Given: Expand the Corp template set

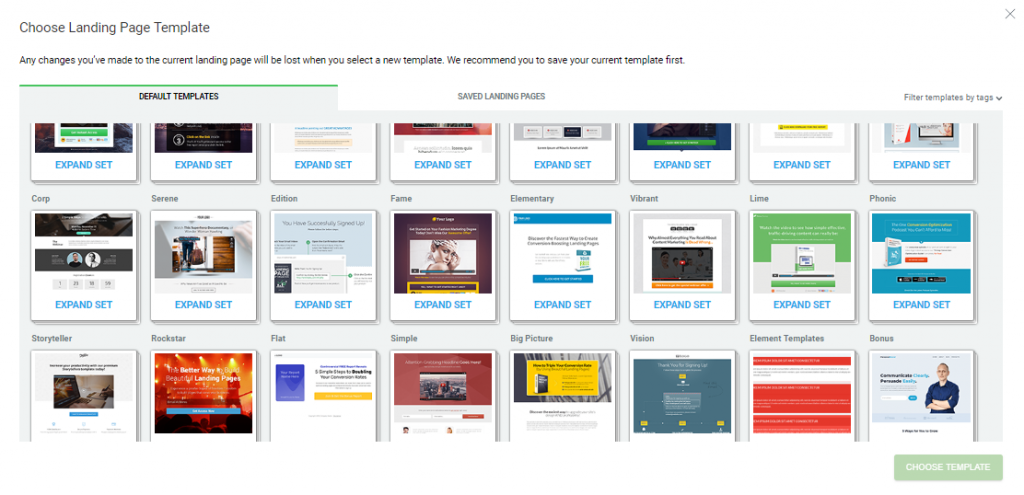Looking at the screenshot, I should coord(84,304).
